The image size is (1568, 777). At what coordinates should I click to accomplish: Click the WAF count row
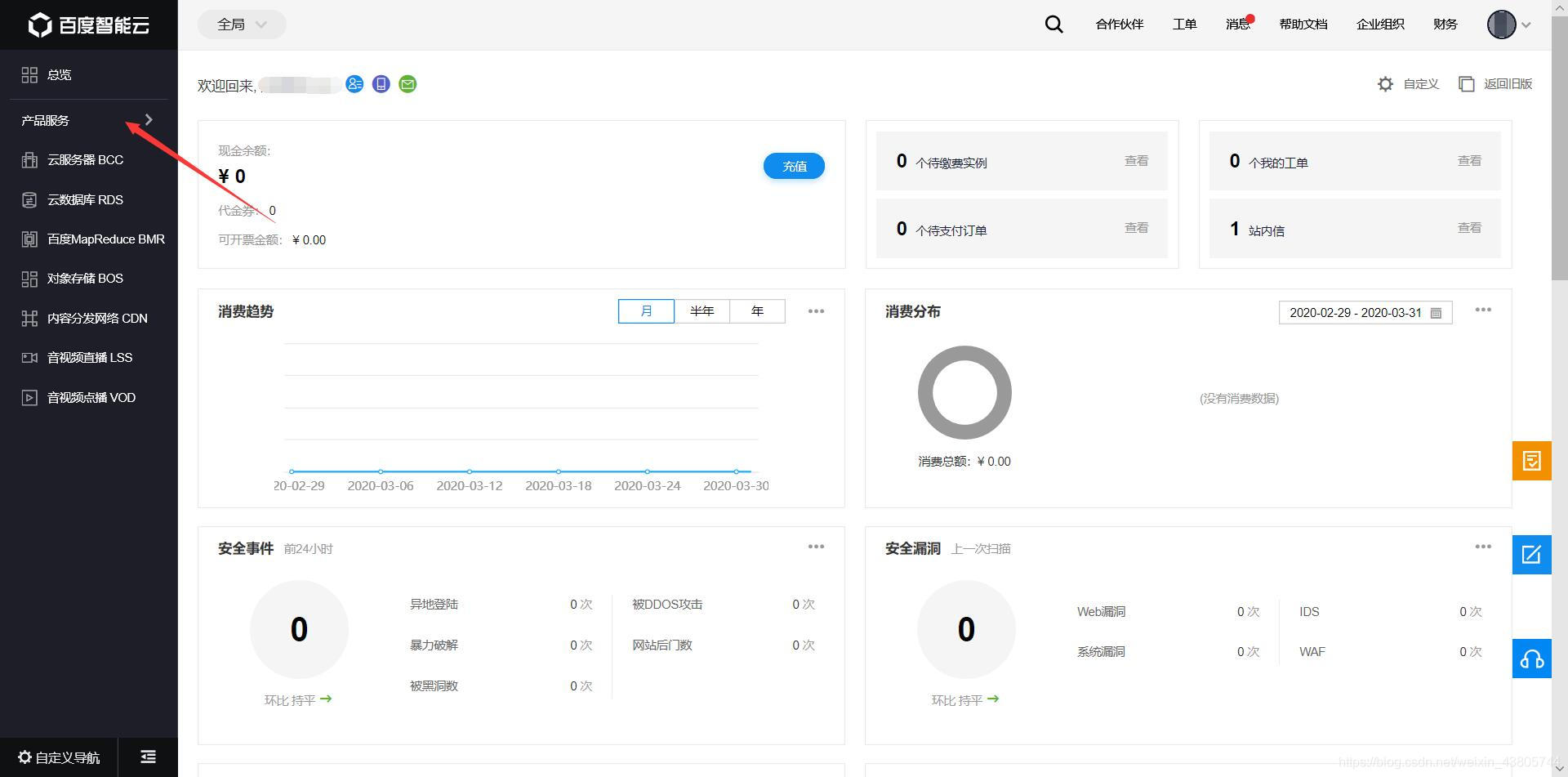1391,652
